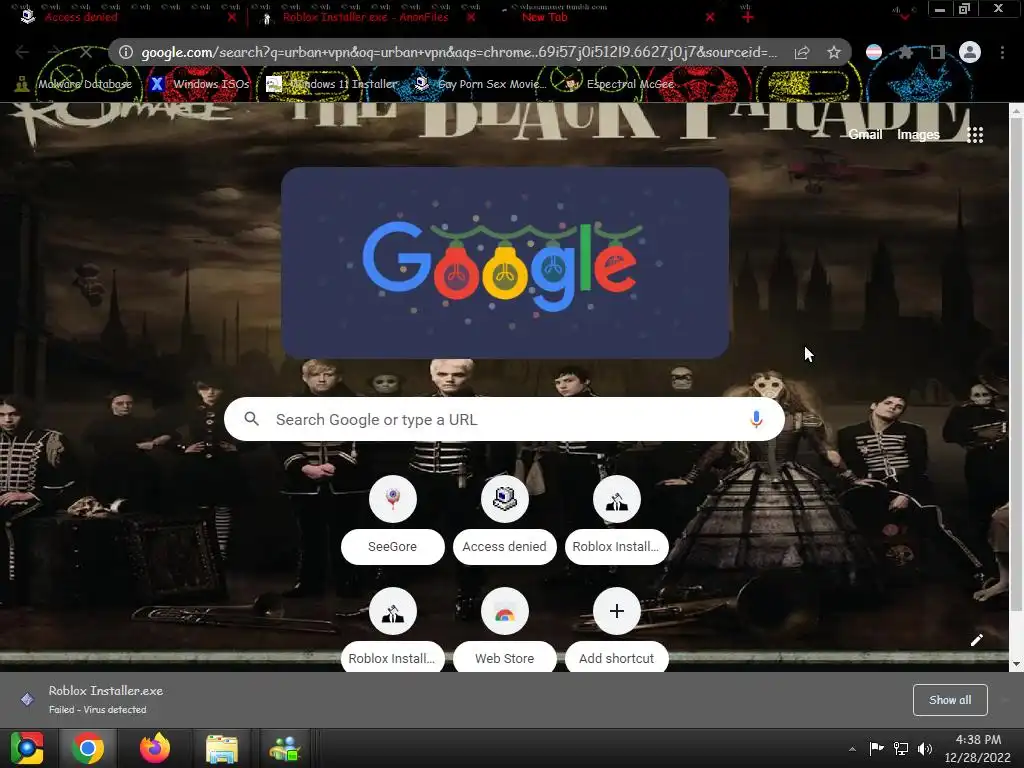The width and height of the screenshot is (1024, 768).
Task: Open Chrome in the taskbar
Action: (x=87, y=748)
